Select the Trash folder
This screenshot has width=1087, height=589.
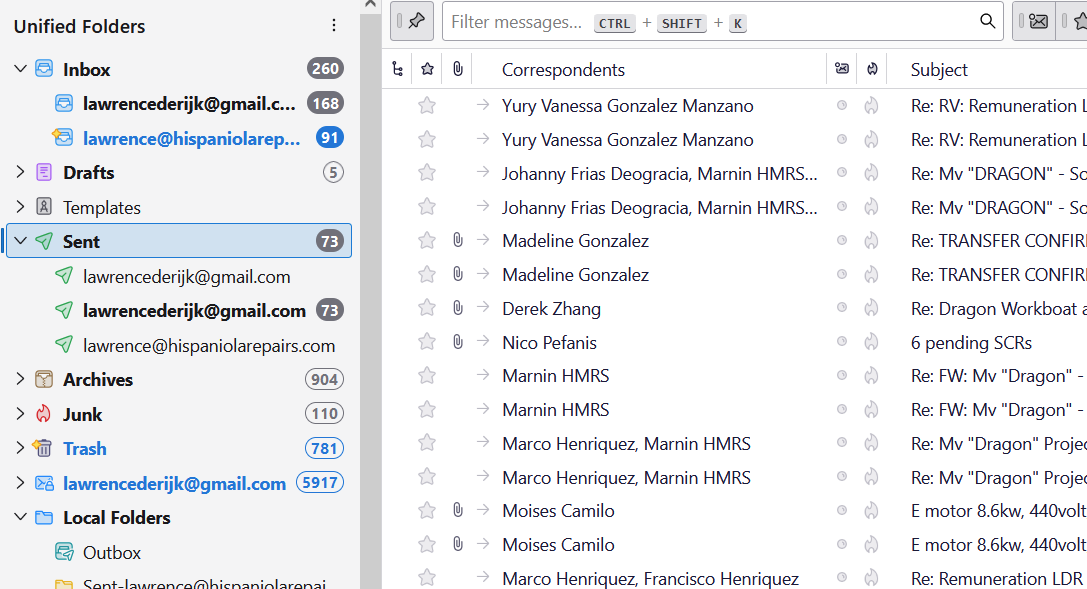pyautogui.click(x=179, y=448)
